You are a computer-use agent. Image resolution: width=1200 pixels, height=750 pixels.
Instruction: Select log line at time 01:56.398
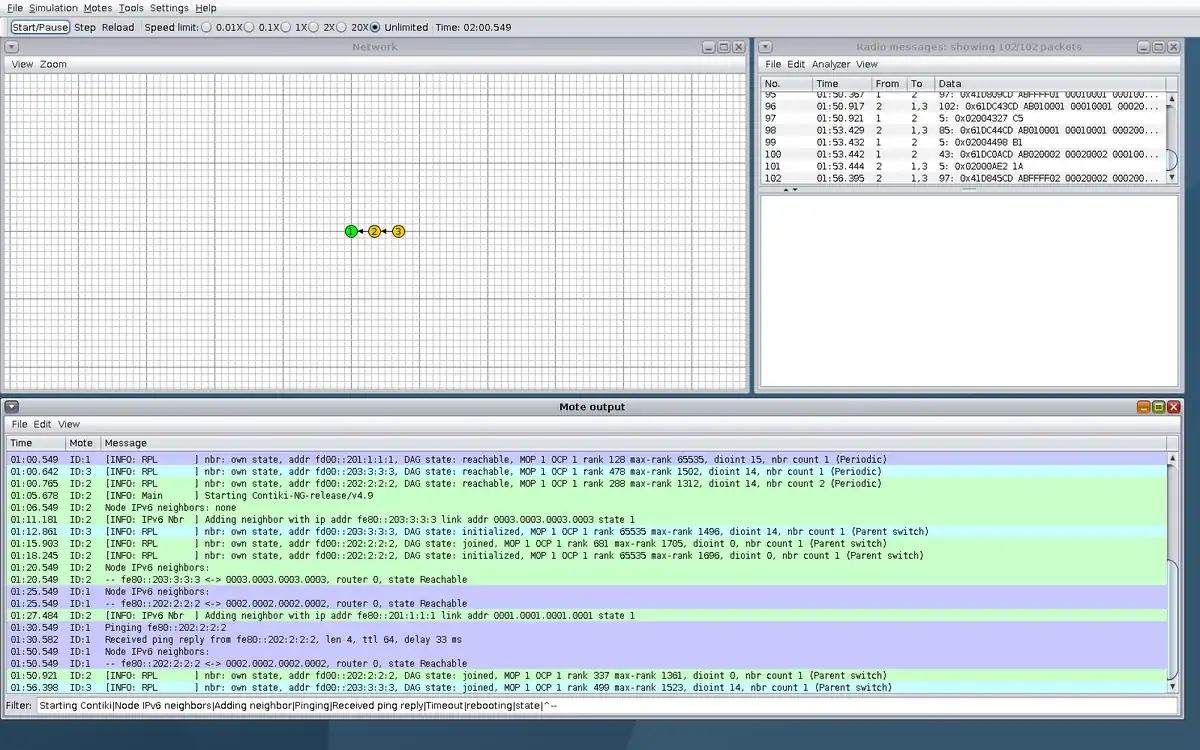tap(587, 688)
